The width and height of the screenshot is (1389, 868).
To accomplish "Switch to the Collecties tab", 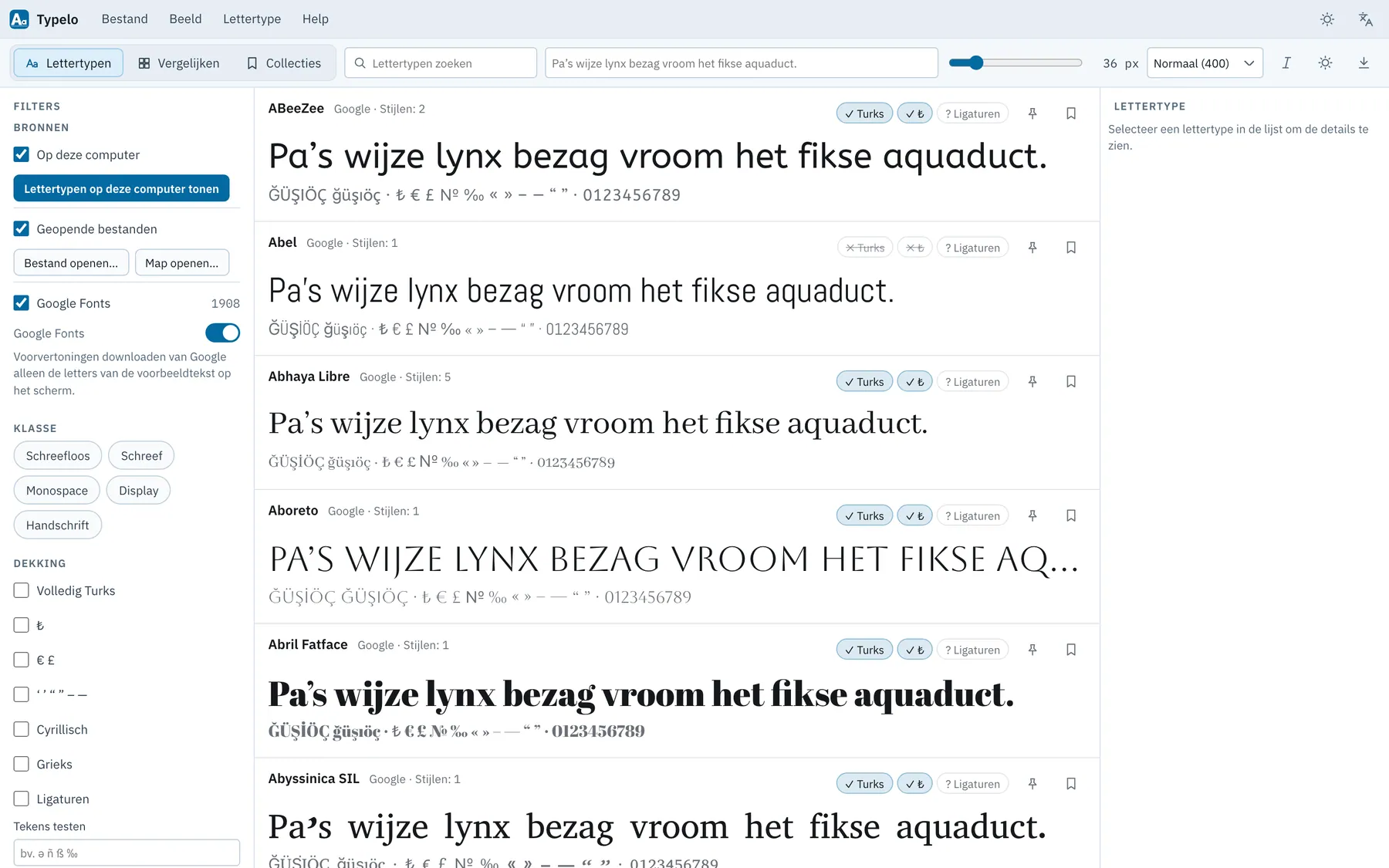I will (x=283, y=63).
